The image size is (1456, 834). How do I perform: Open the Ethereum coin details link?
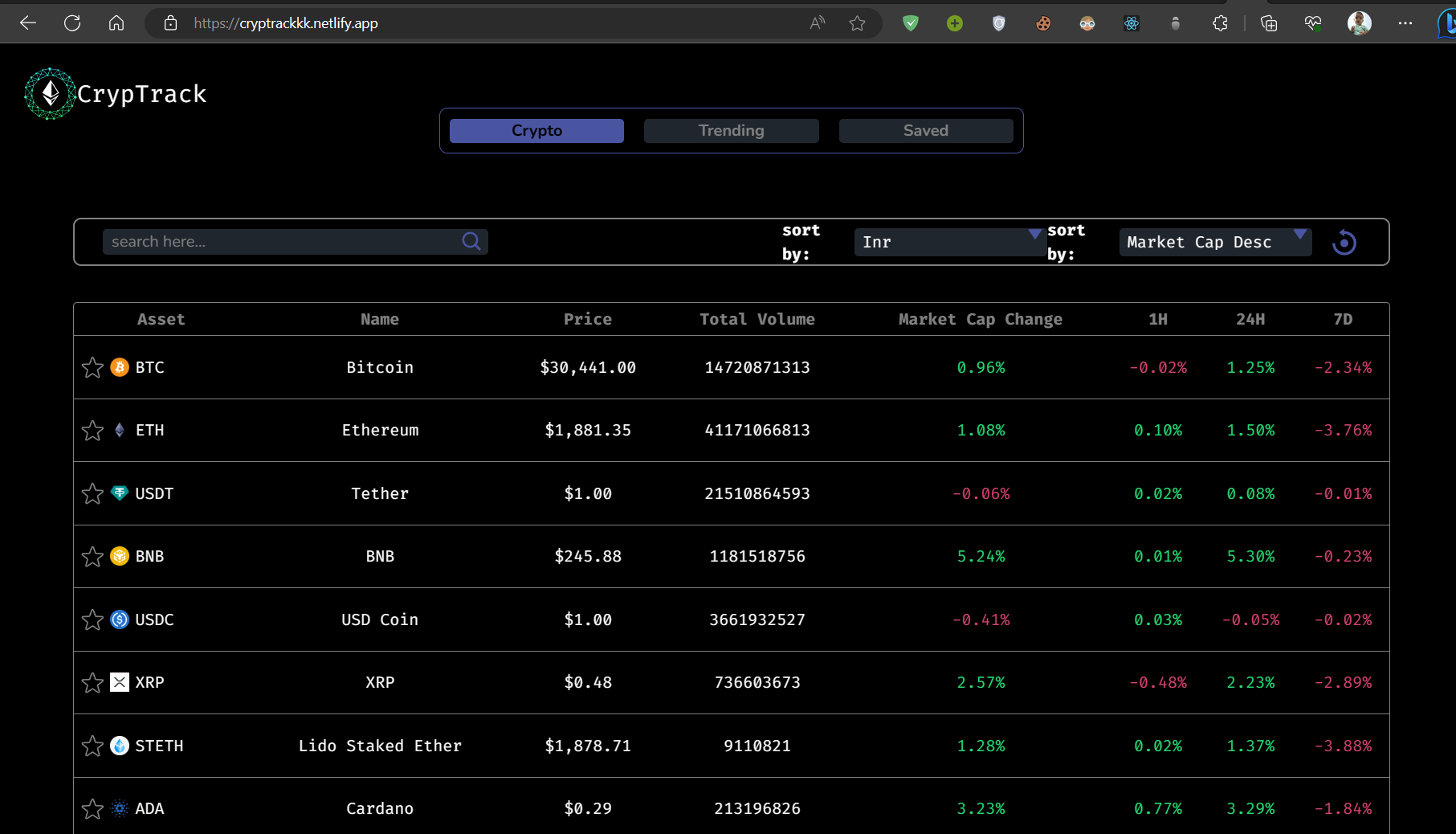pos(380,430)
